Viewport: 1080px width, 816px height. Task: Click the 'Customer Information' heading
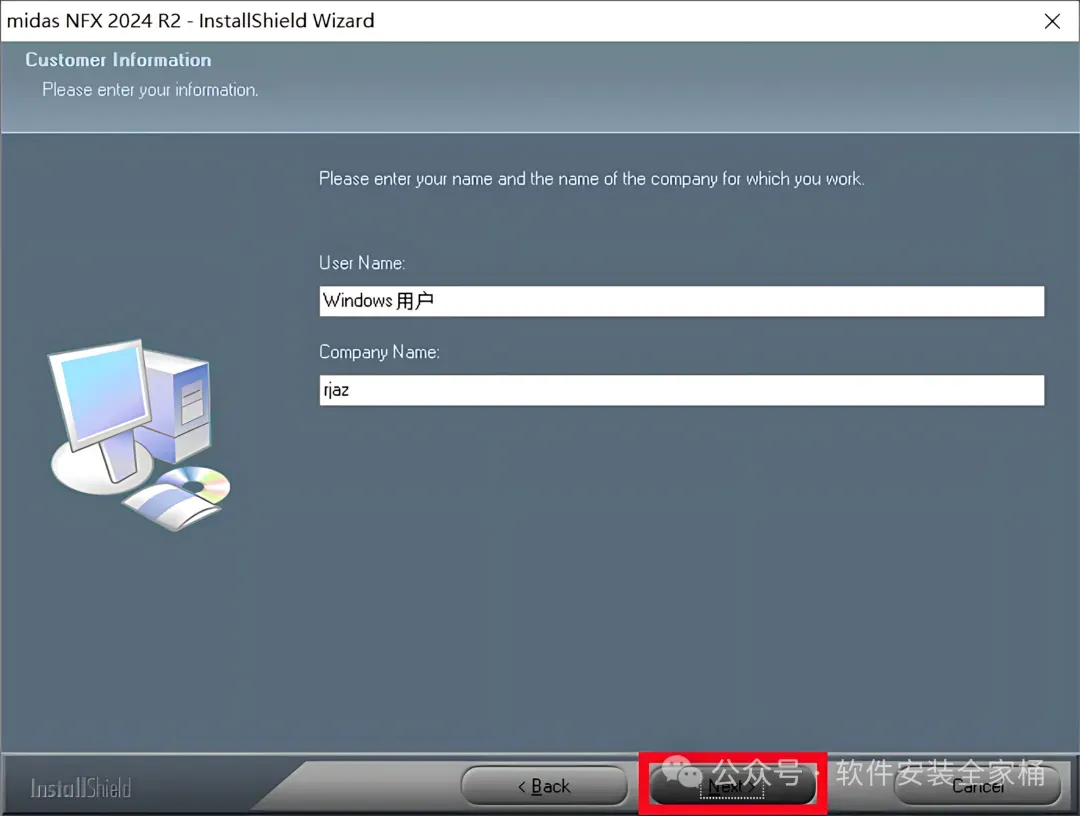(118, 60)
